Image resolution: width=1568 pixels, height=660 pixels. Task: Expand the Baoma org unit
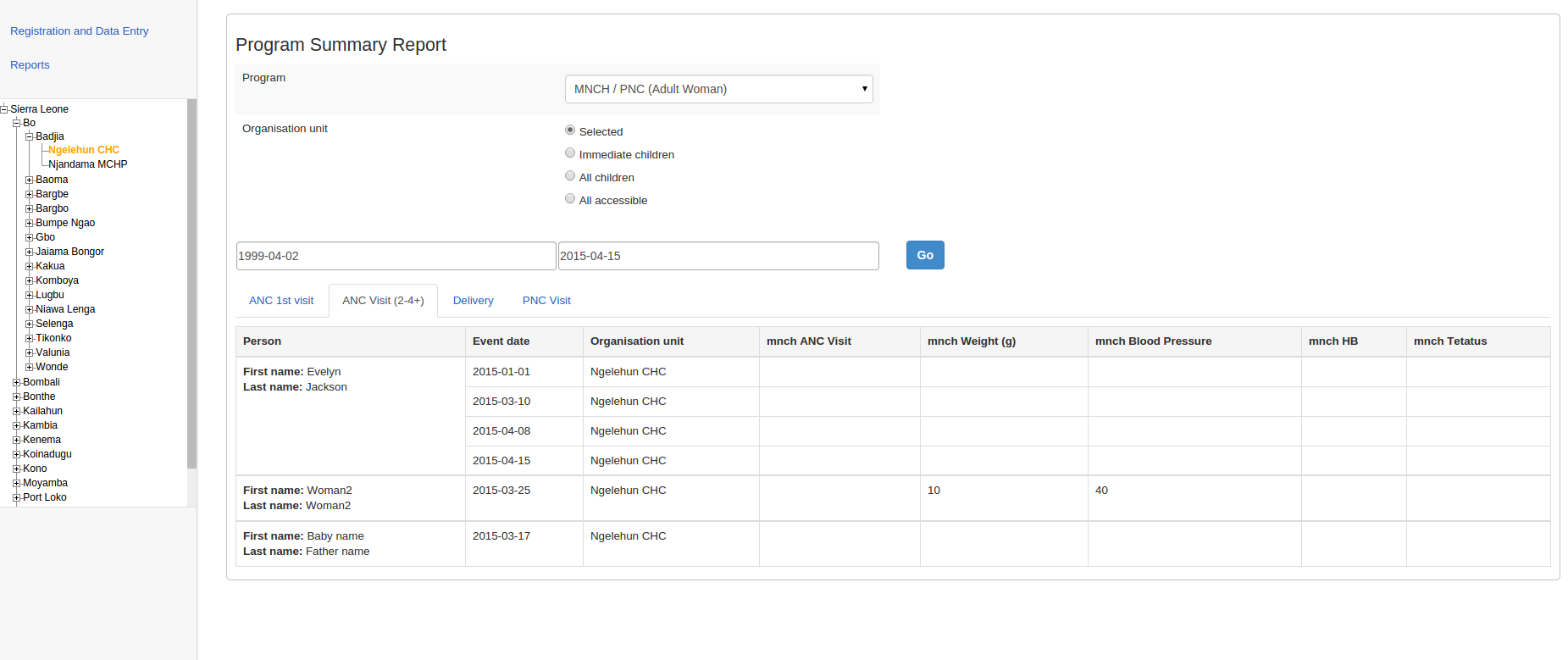pyautogui.click(x=29, y=180)
